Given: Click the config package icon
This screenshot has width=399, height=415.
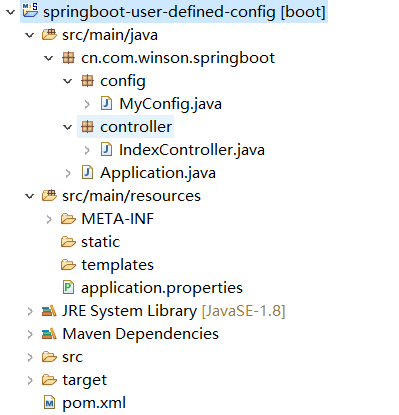Looking at the screenshot, I should (87, 81).
